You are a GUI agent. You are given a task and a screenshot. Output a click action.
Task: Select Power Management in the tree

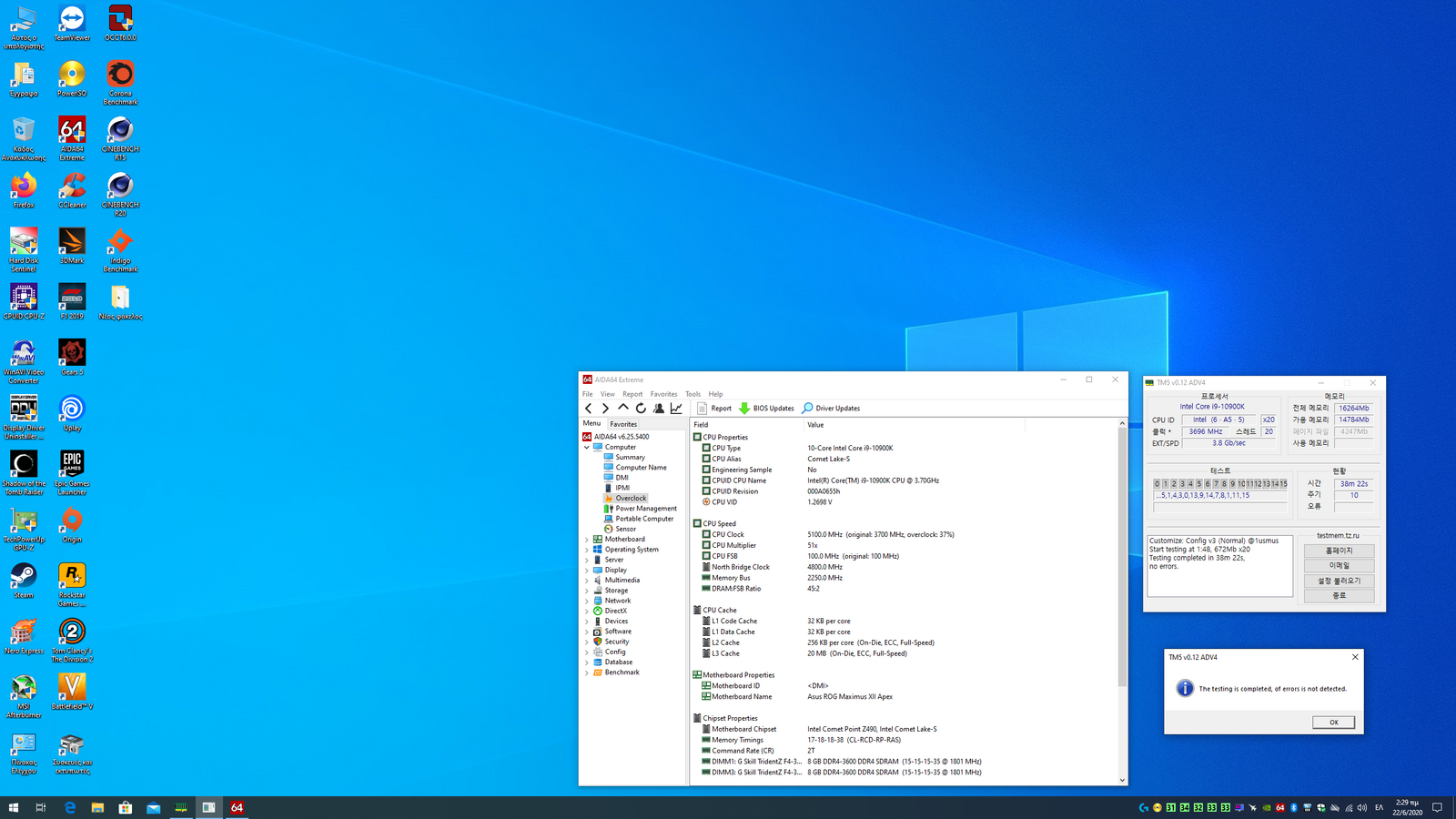645,509
